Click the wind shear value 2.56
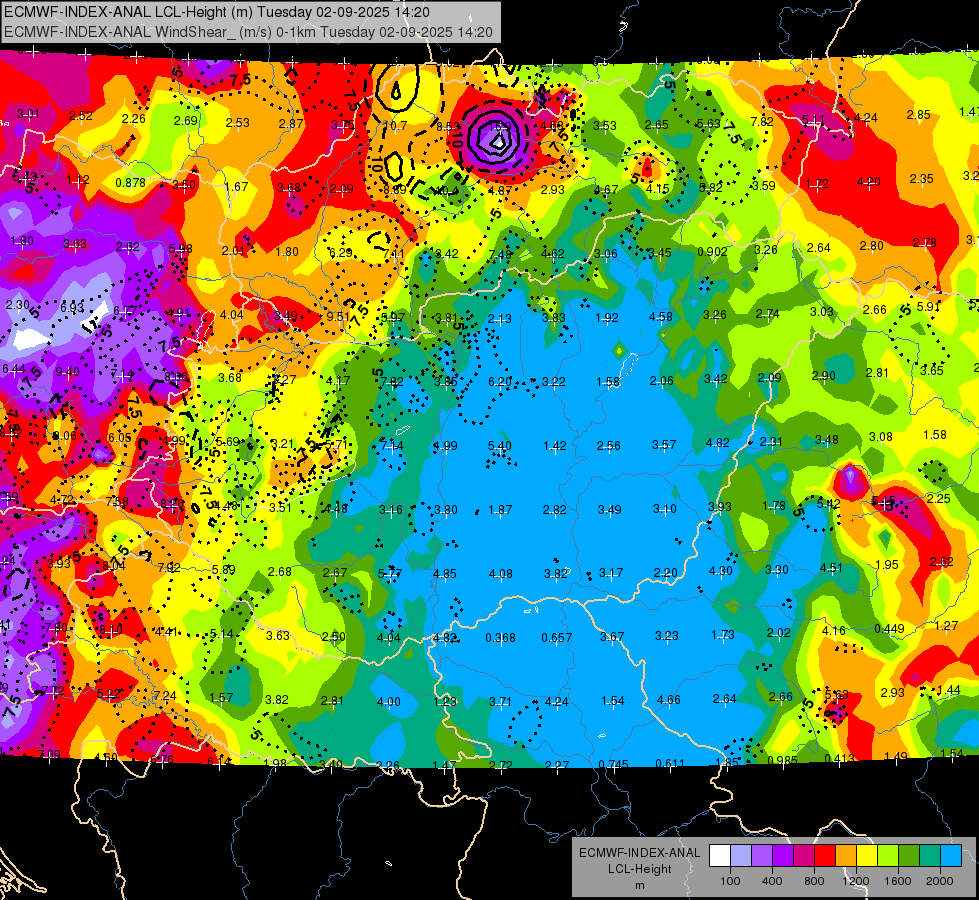979x900 pixels. [x=608, y=445]
